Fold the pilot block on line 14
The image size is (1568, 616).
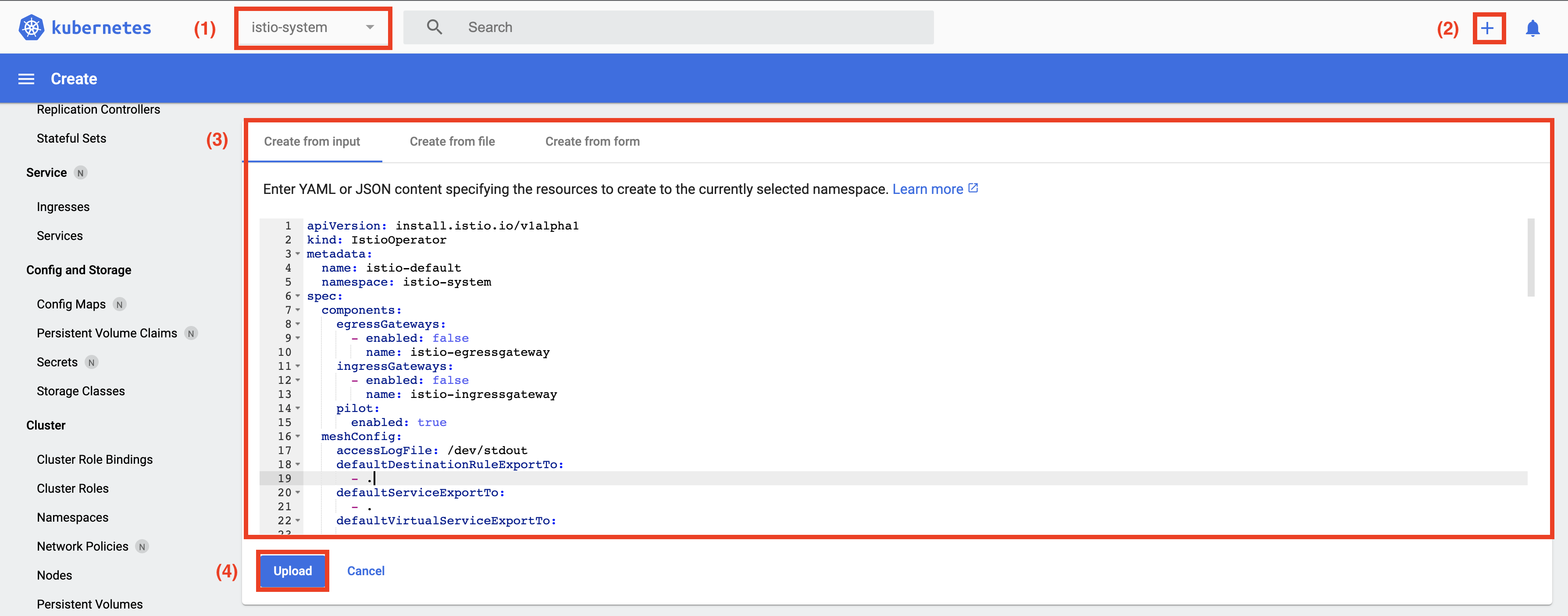coord(298,408)
